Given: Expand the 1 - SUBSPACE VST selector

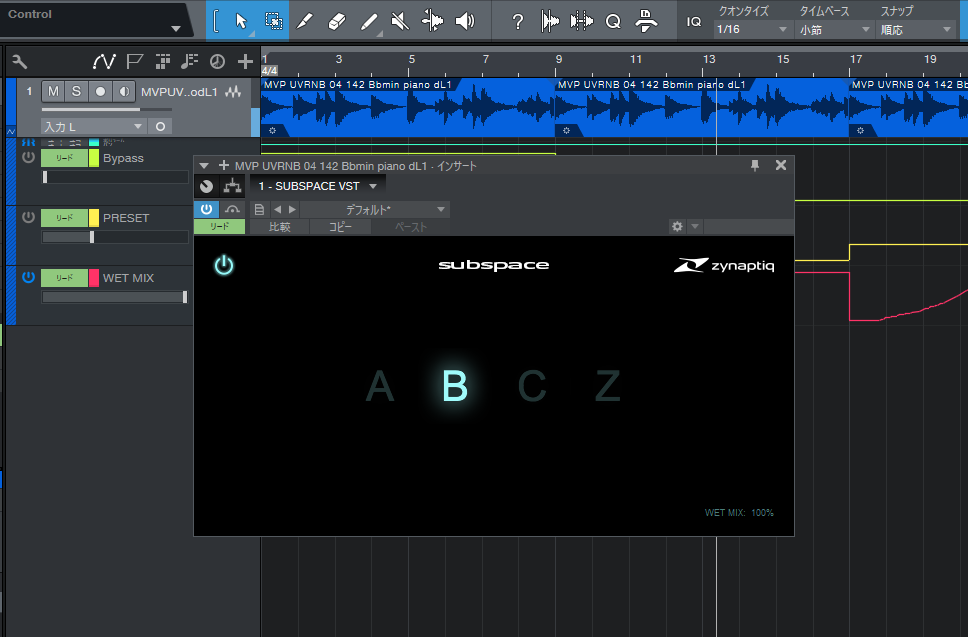Looking at the screenshot, I should [317, 186].
